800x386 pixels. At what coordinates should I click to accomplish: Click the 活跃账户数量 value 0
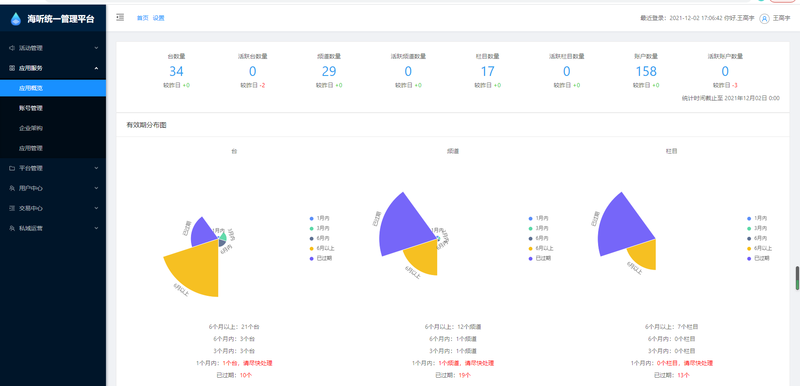[725, 71]
